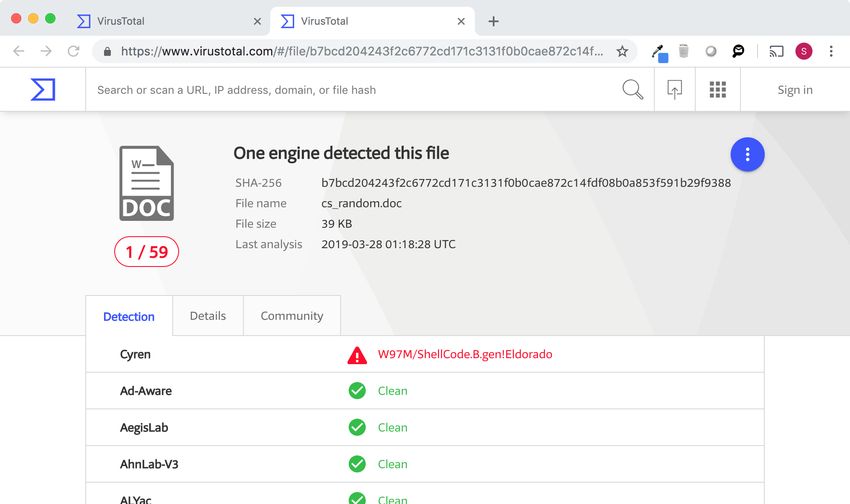
Task: Click the 1 / 59 detection ratio badge
Action: click(146, 251)
